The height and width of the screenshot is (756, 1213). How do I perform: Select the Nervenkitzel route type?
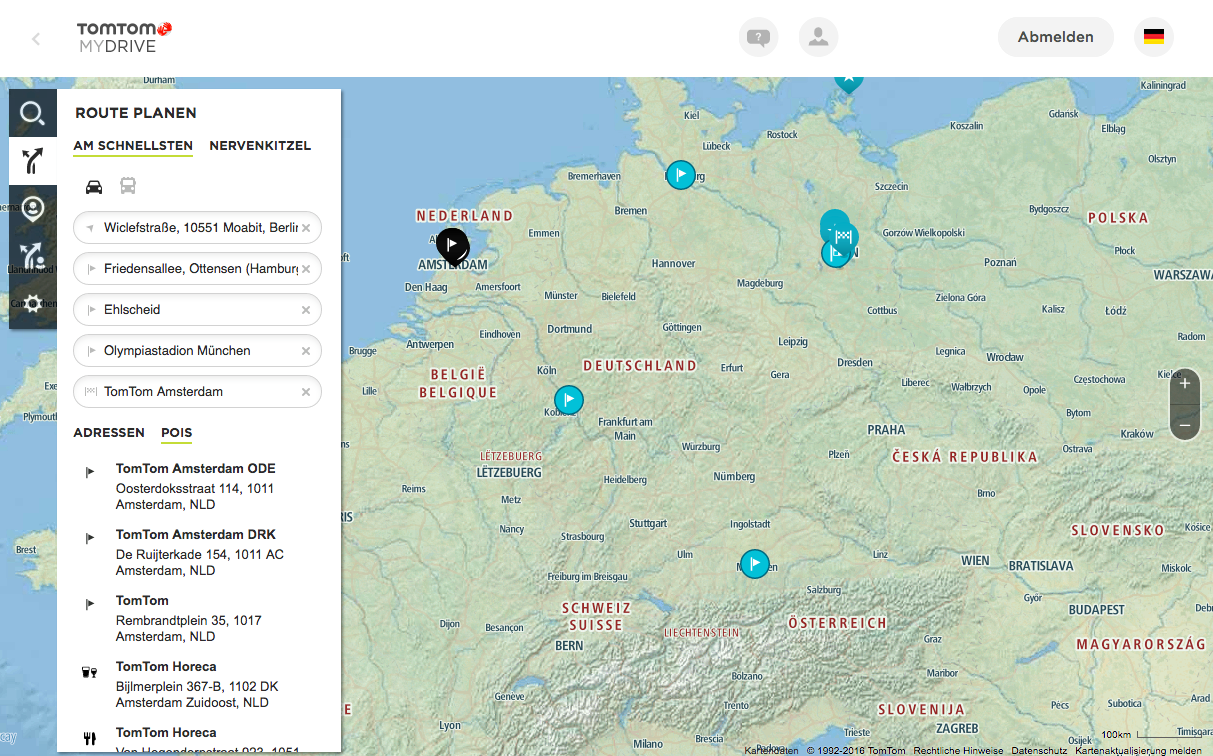pyautogui.click(x=260, y=146)
